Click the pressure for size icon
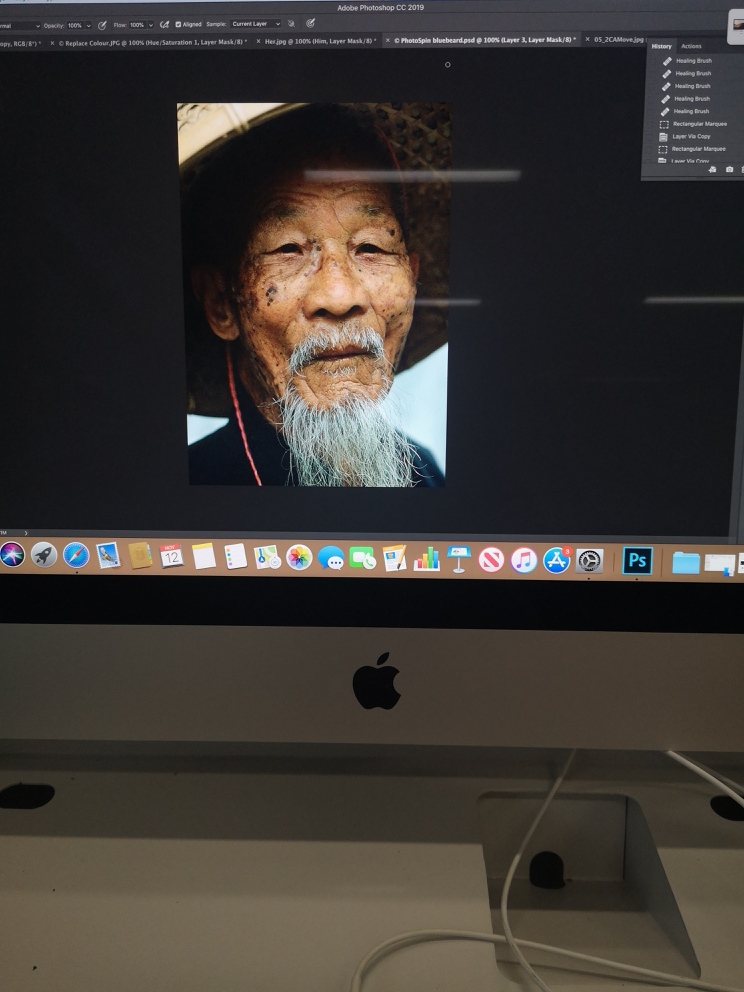 310,22
